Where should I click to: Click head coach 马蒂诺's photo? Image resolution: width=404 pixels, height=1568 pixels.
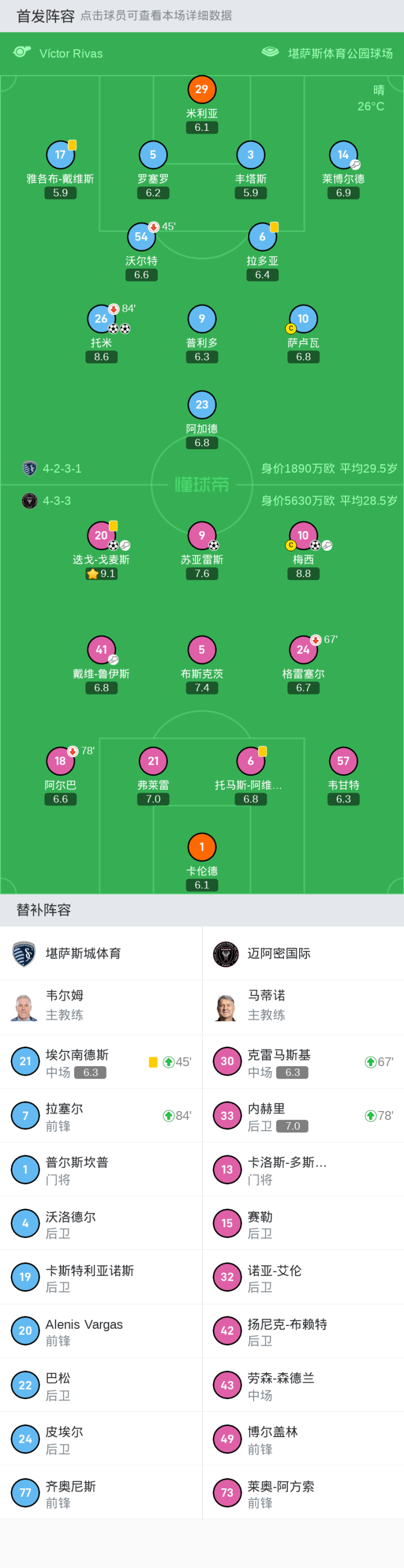click(226, 1007)
